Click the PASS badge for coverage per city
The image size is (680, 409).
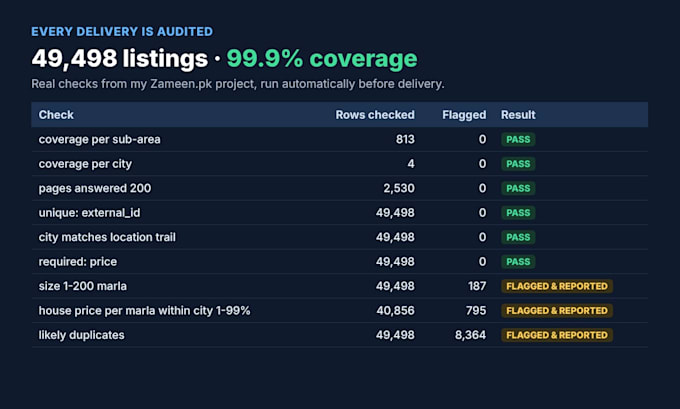[x=518, y=164]
